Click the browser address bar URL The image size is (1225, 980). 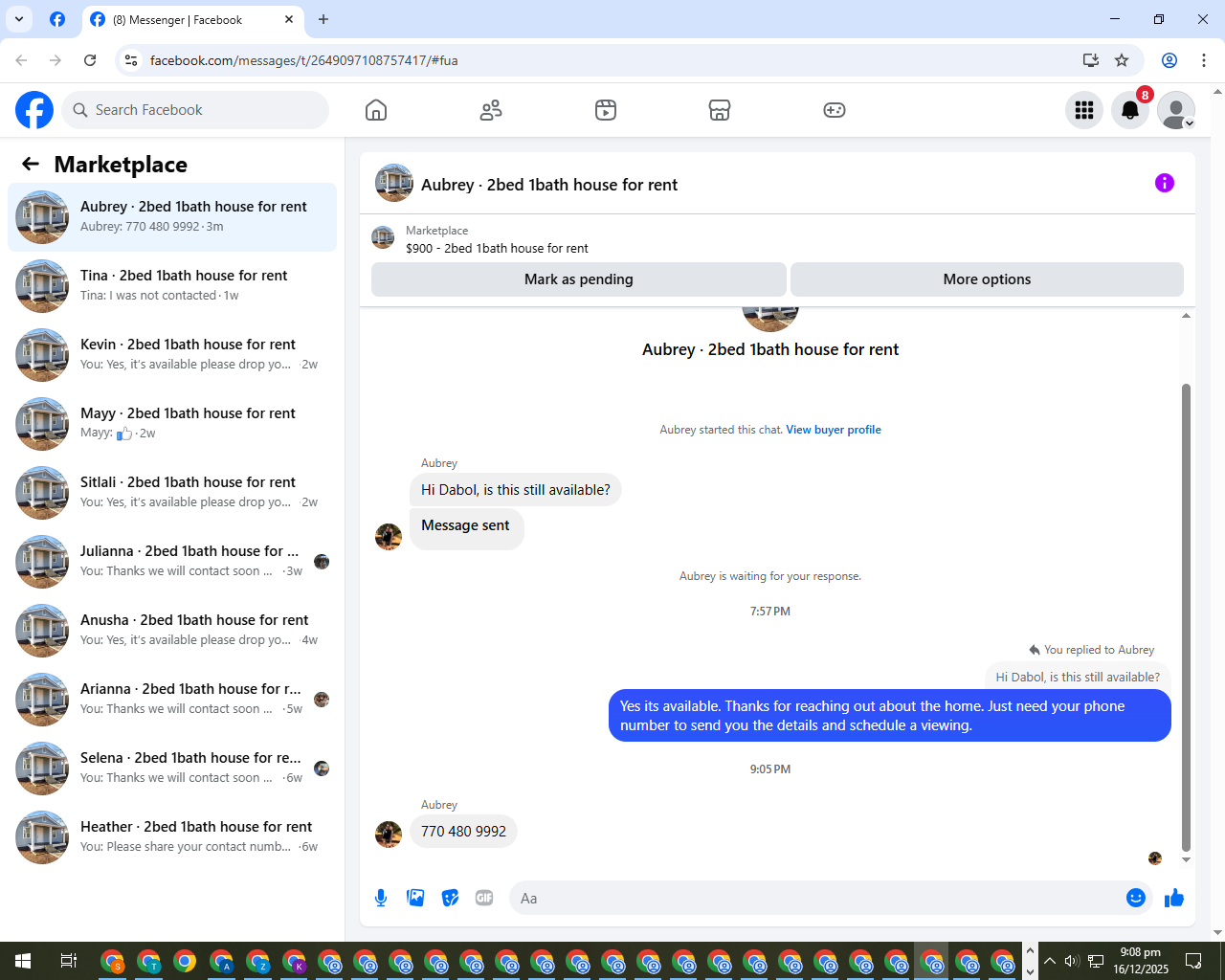point(304,60)
